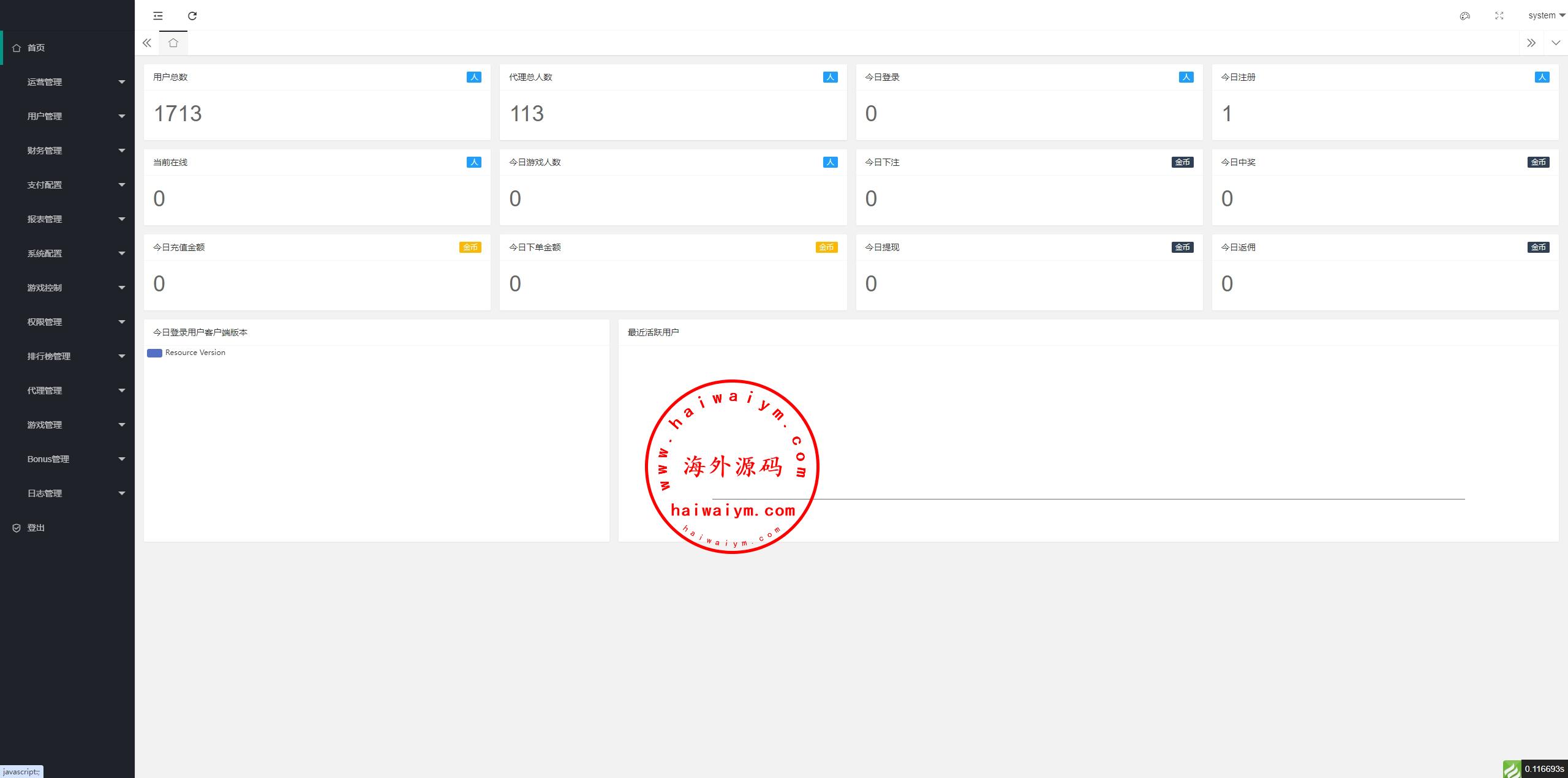Go to 首页 in the sidebar
The width and height of the screenshot is (1568, 778).
coord(36,48)
